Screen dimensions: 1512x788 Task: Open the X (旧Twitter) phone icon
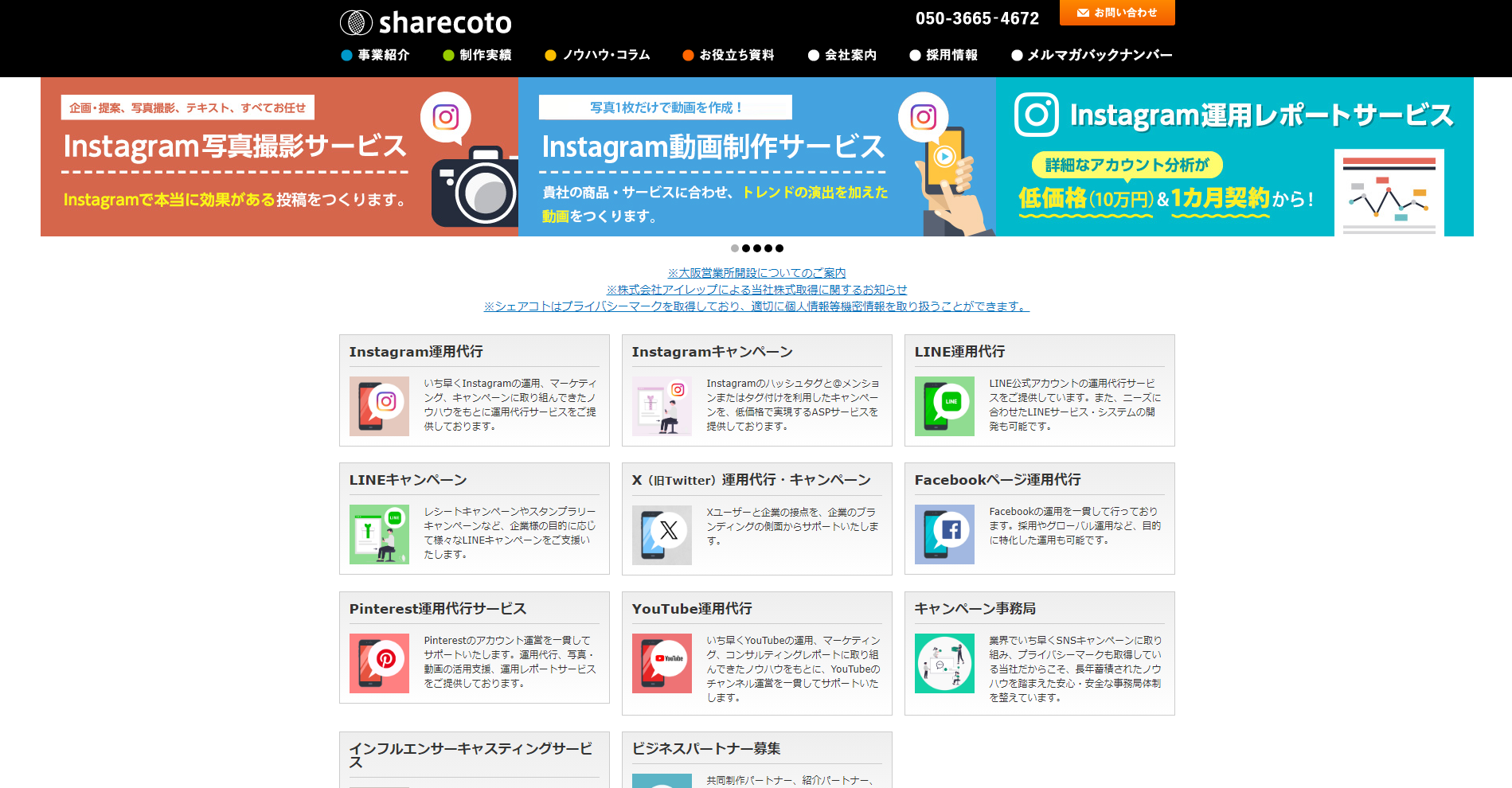click(662, 534)
